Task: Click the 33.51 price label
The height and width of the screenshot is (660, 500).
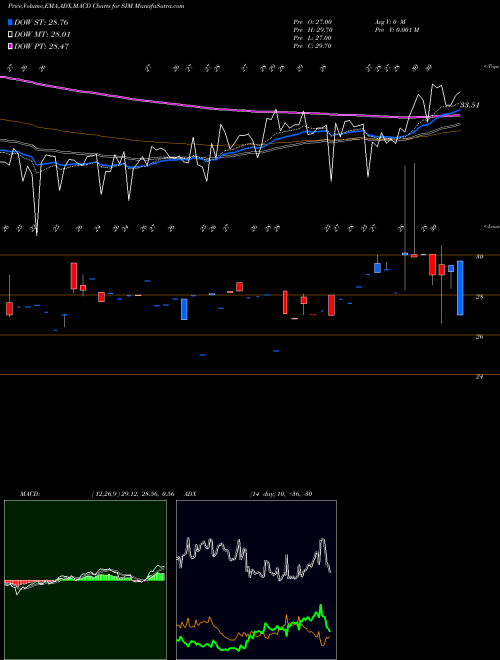Action: pos(470,105)
